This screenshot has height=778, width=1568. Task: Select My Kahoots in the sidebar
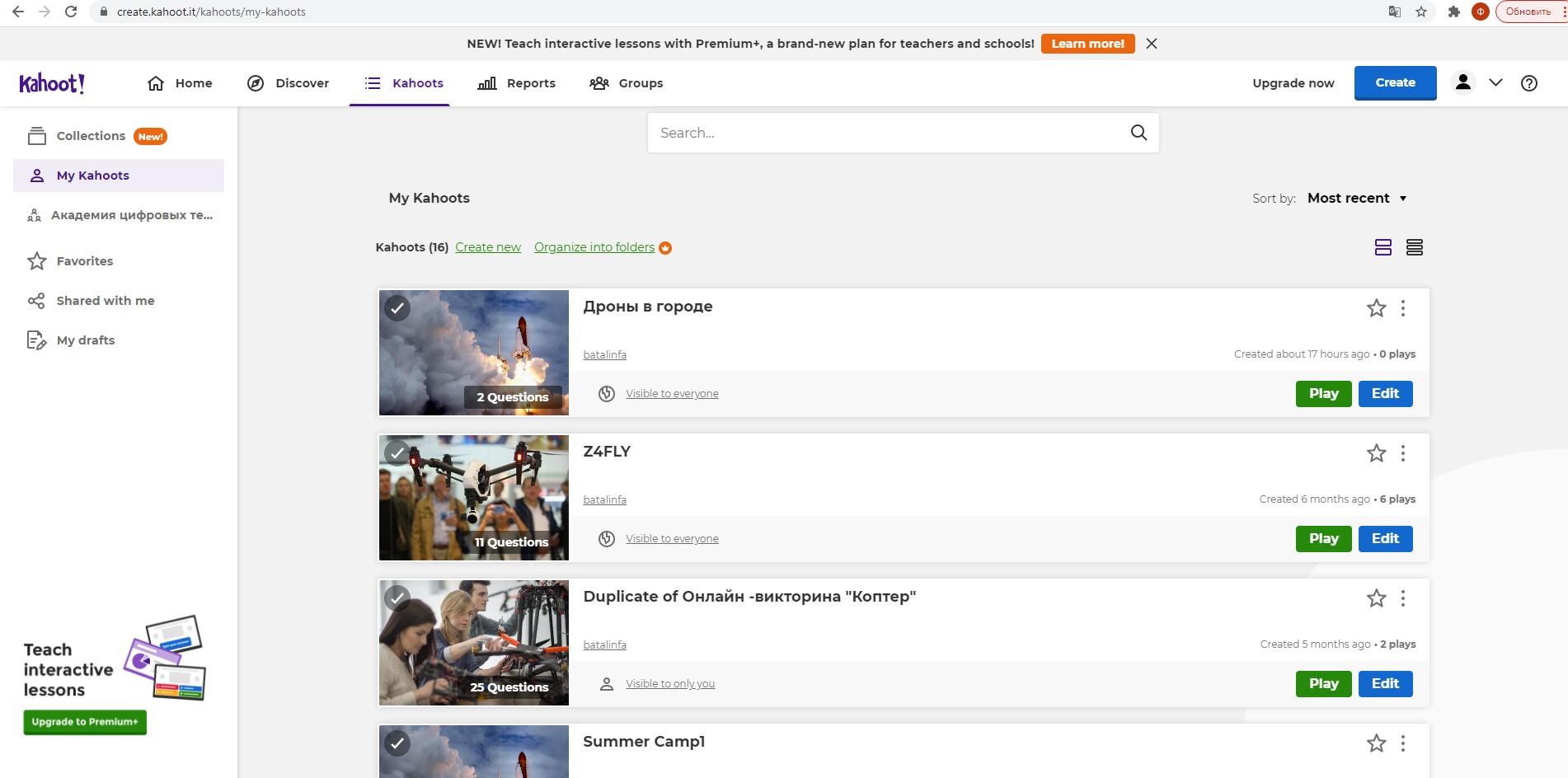click(x=119, y=176)
